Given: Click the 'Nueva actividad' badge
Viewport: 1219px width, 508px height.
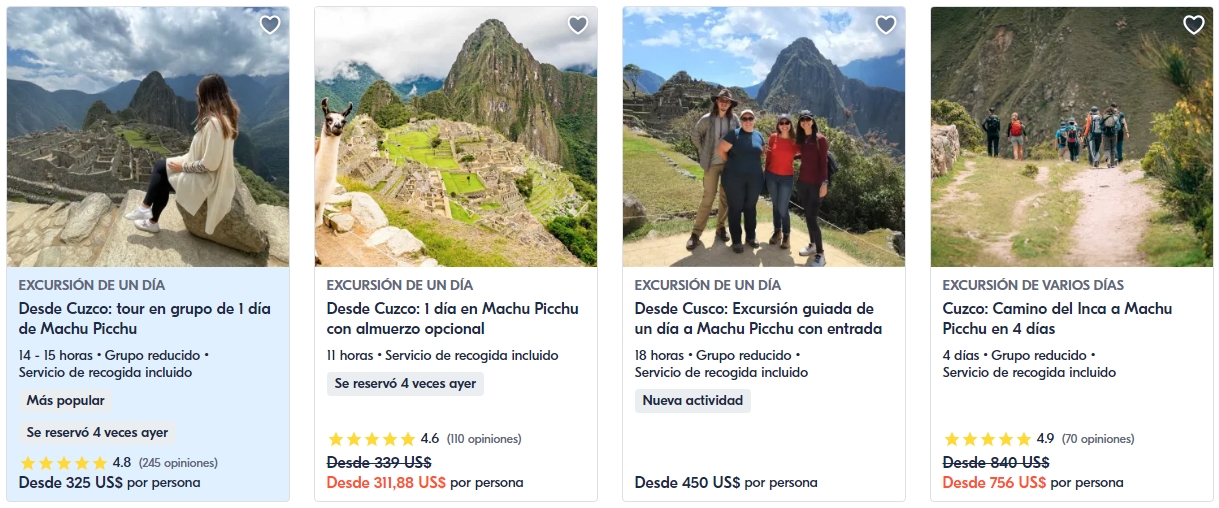Looking at the screenshot, I should point(693,401).
